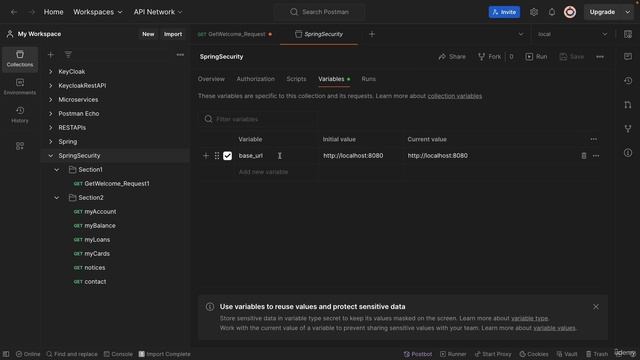This screenshot has height=360, width=640.
Task: Open the local environment selector
Action: (x=572, y=34)
